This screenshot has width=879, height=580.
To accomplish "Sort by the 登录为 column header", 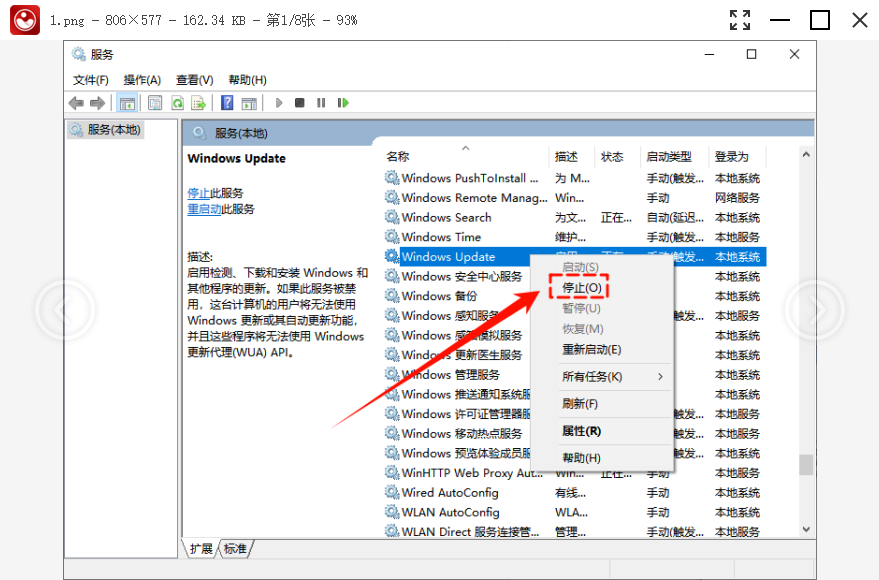I will click(732, 156).
